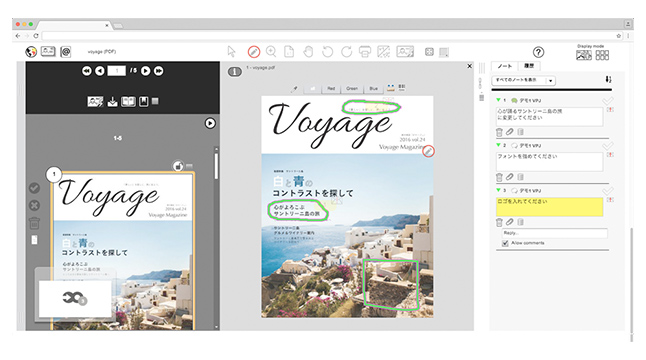The width and height of the screenshot is (646, 360).
Task: Click the play arrow button in thumbnail panel
Action: (210, 123)
